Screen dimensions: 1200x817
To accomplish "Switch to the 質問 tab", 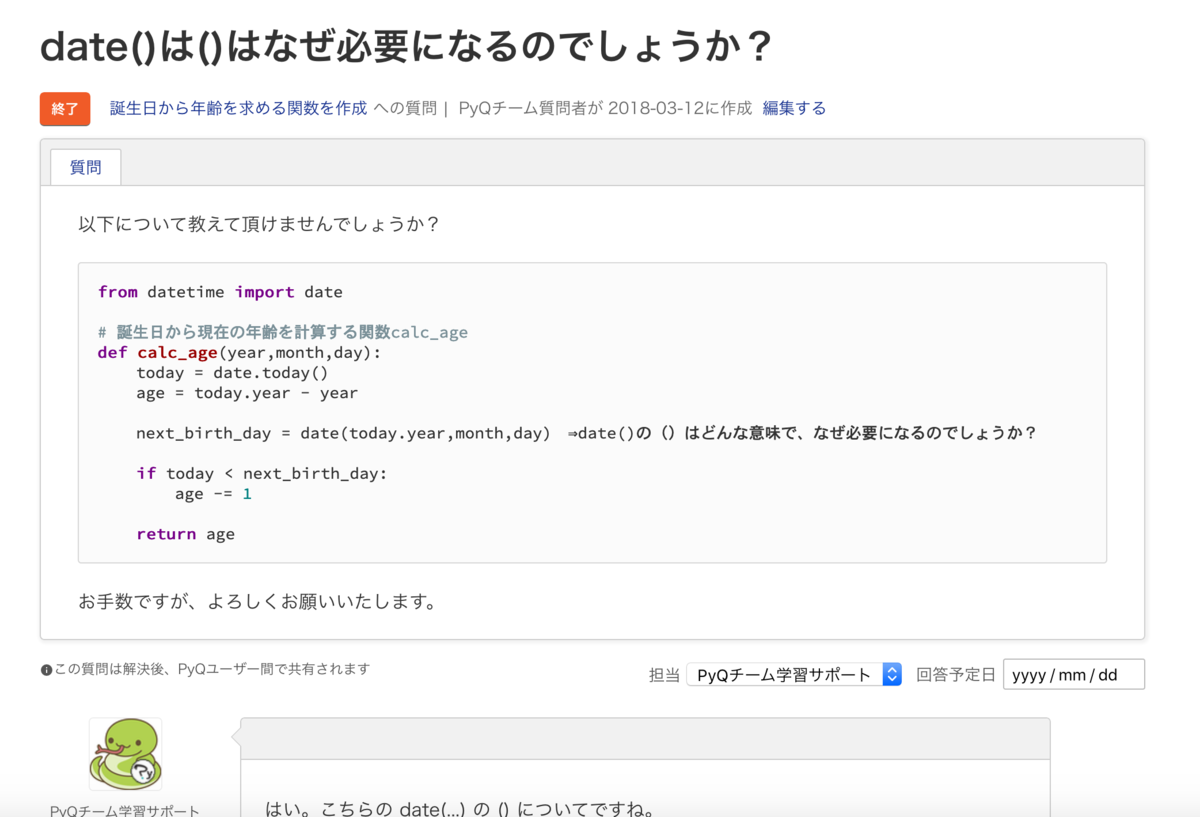I will coord(85,167).
